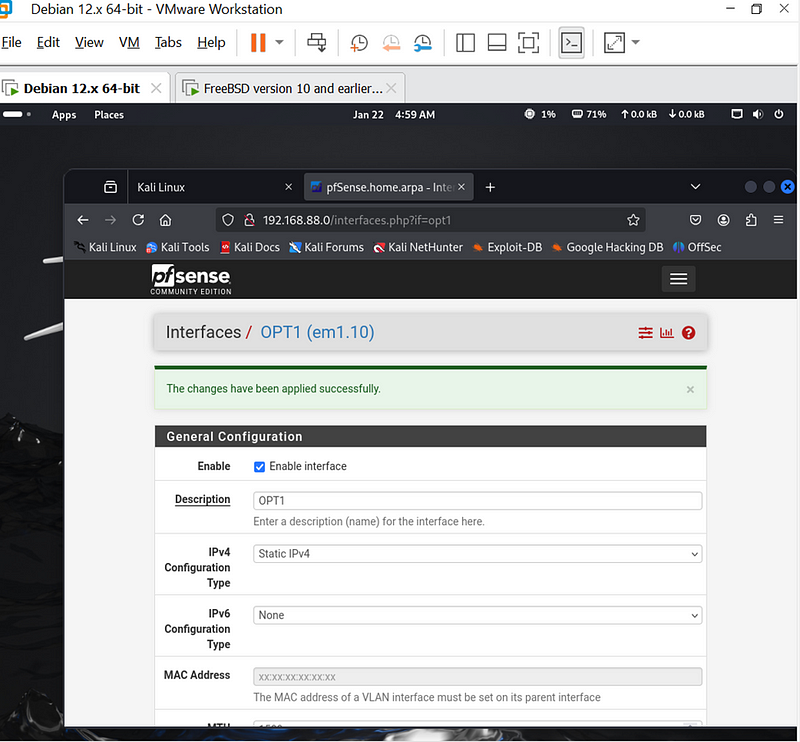Open the Firefox application menu

779,220
